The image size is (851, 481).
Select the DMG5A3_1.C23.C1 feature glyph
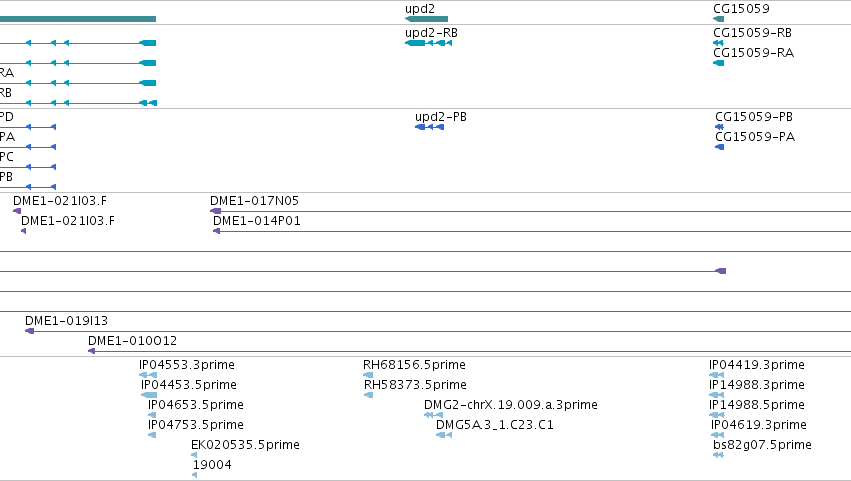444,435
